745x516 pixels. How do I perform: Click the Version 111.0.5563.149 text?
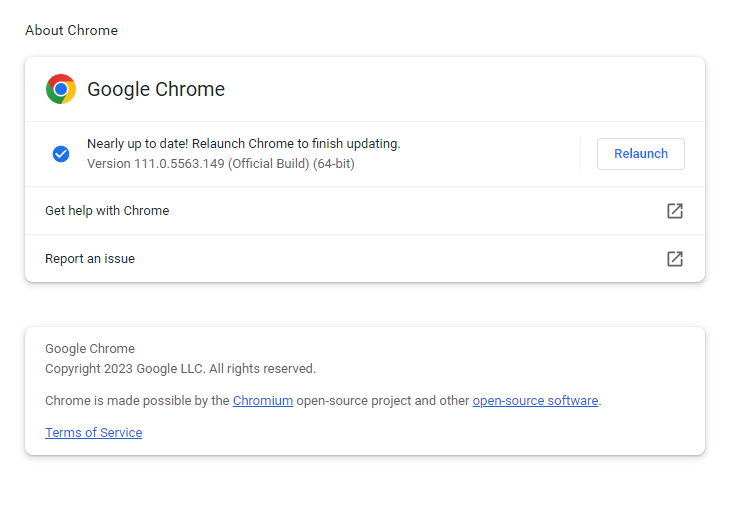coord(155,163)
